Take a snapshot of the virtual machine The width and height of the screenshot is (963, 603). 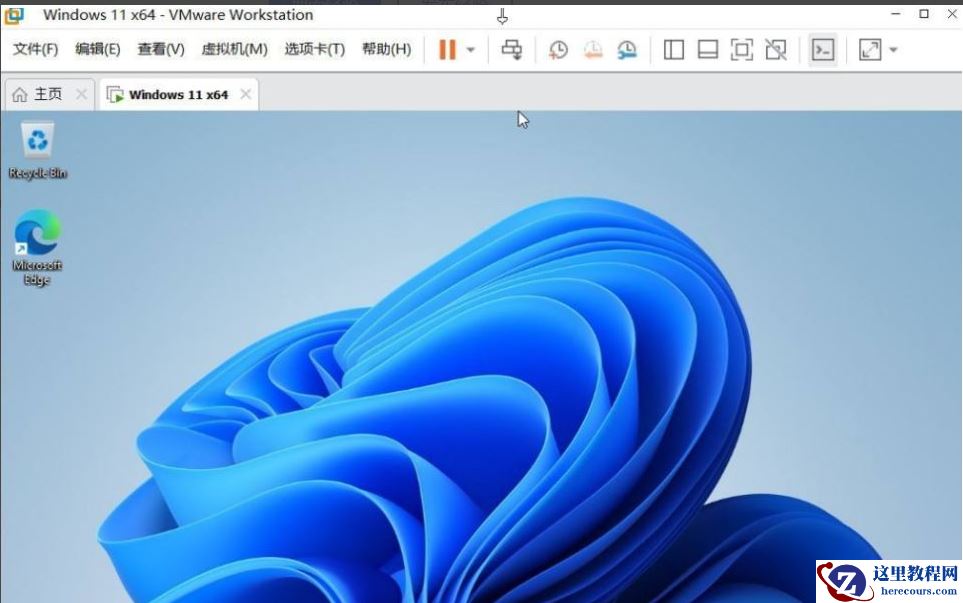click(x=559, y=49)
